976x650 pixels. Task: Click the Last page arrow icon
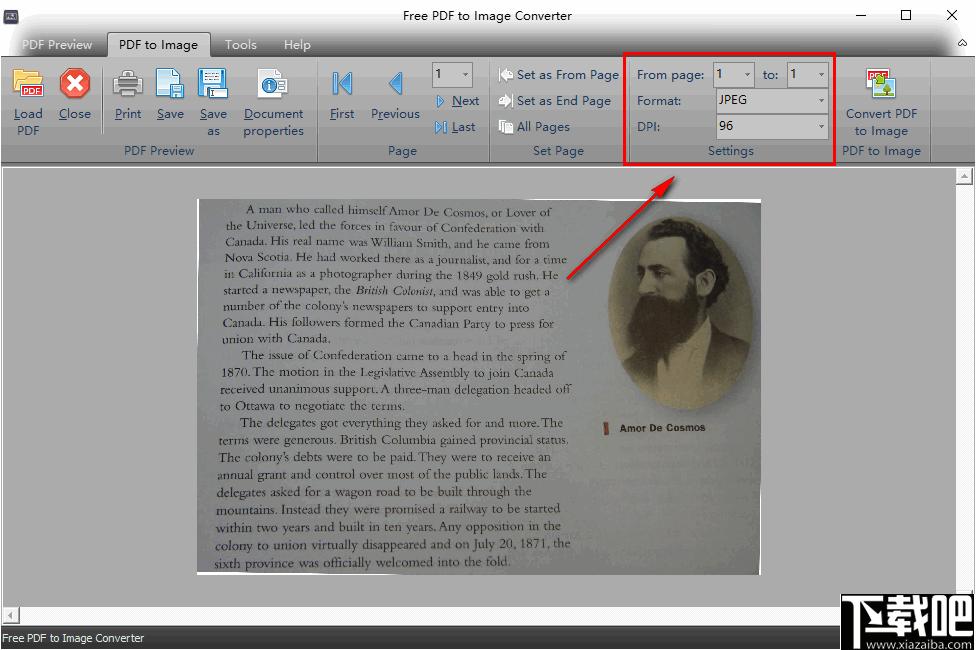point(441,127)
